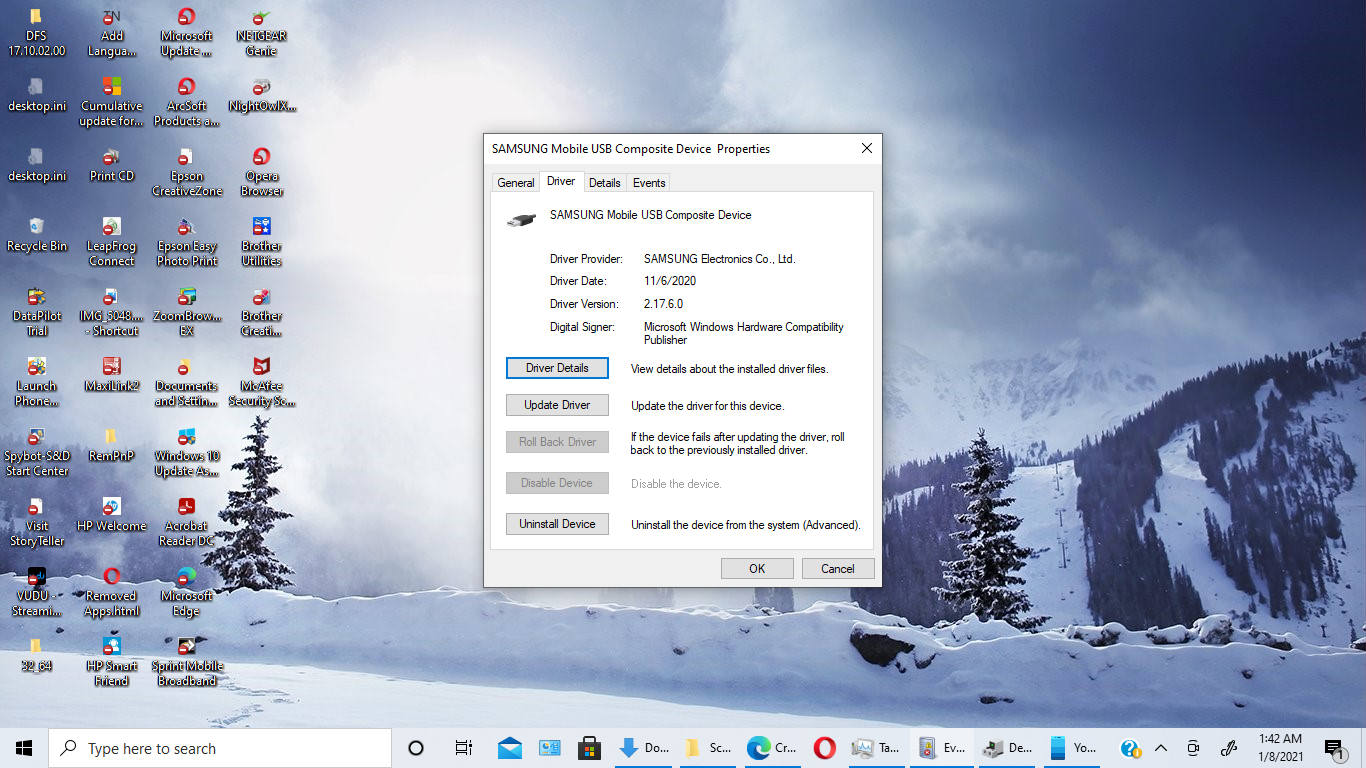
Task: Switch to the Details tab
Action: [605, 182]
